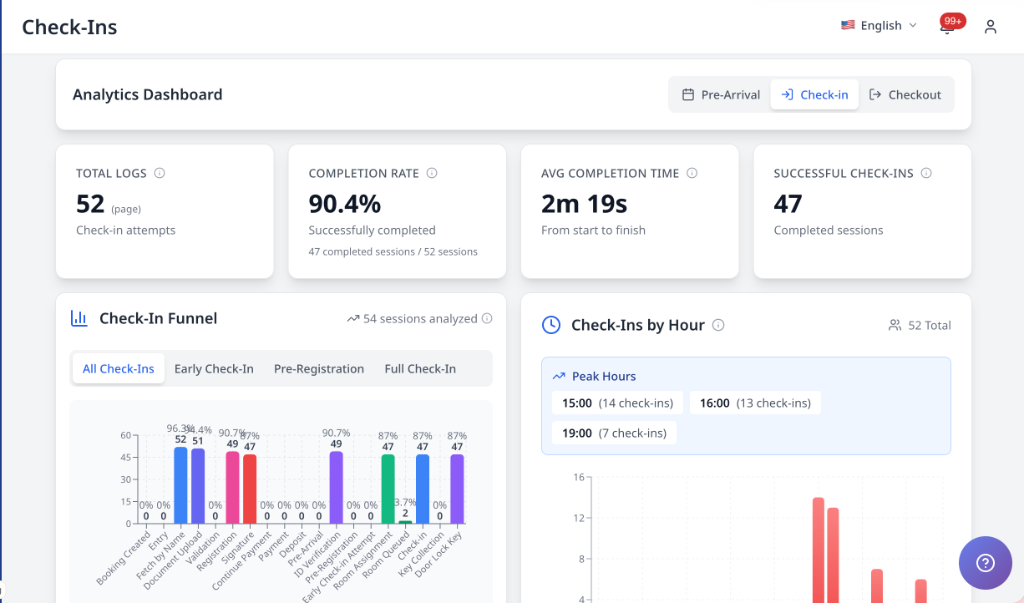Screen dimensions: 1024x603
Task: Open the notification bell with 99+ badge
Action: 946,27
